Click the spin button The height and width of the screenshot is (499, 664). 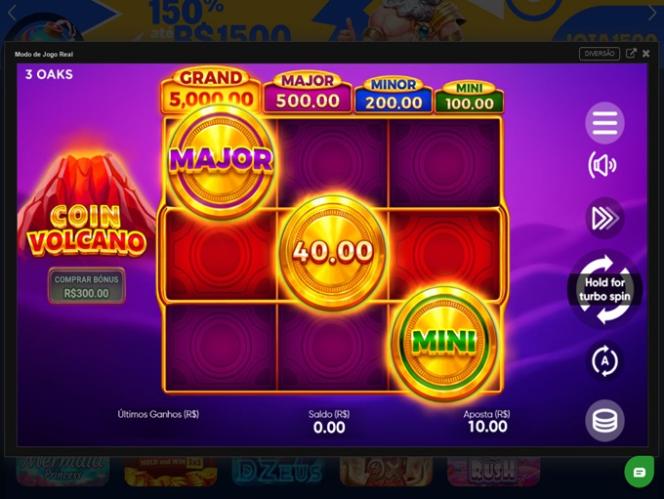(604, 289)
